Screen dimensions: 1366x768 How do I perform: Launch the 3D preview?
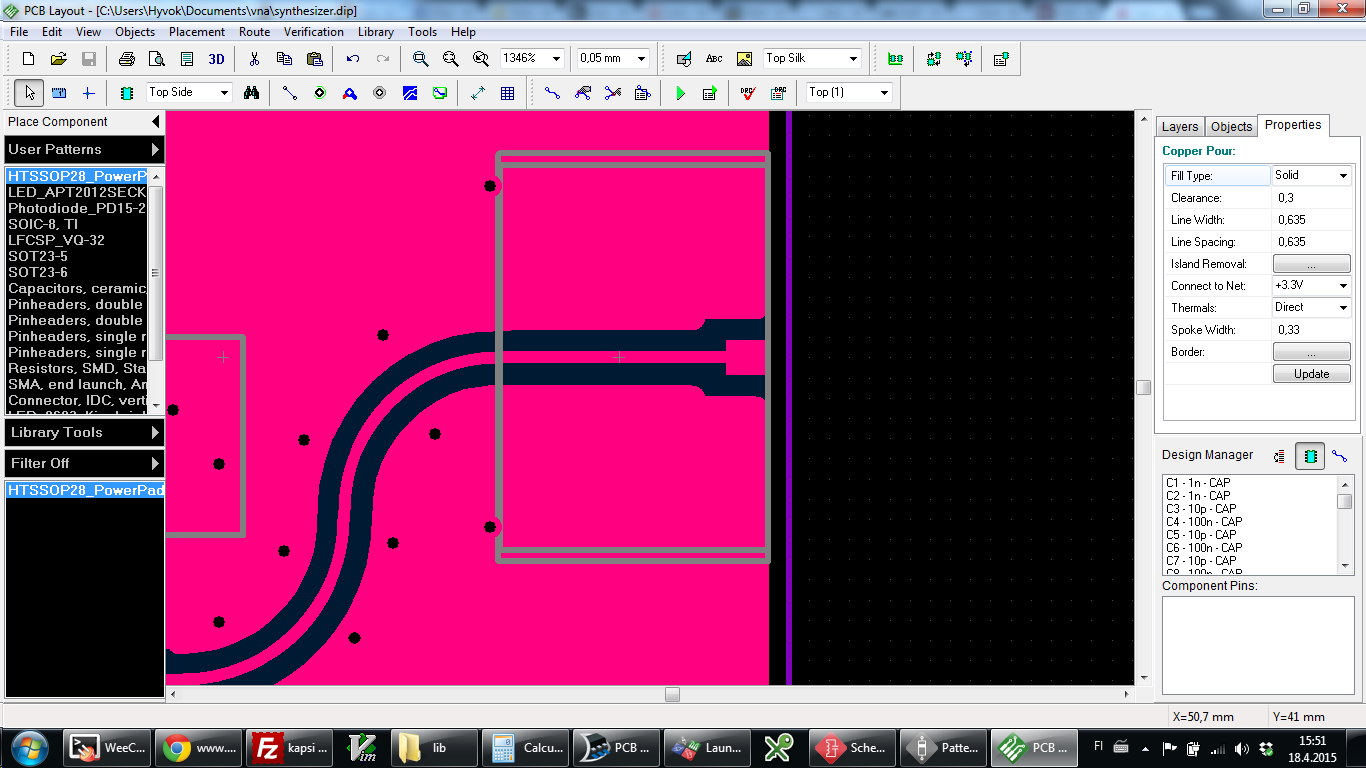point(216,59)
